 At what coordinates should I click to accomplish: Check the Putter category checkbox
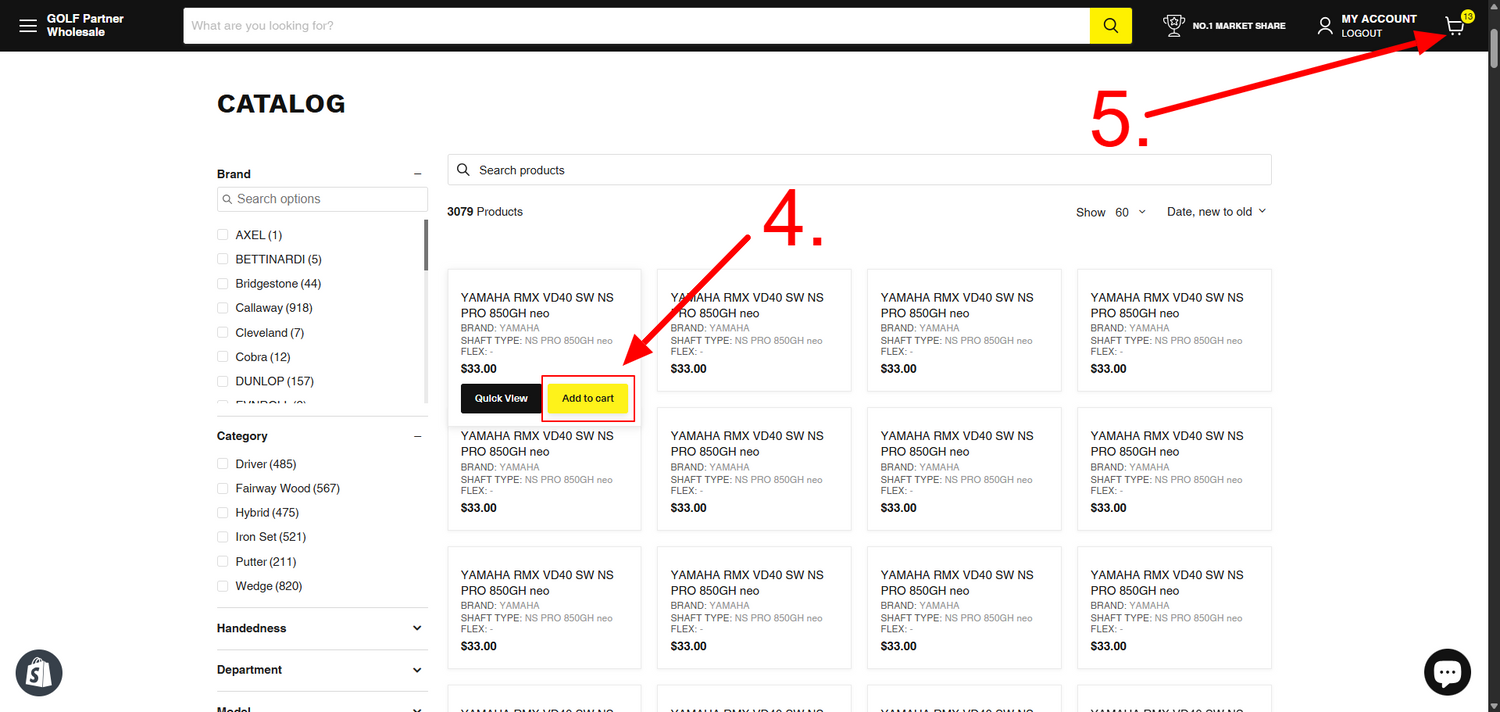pyautogui.click(x=223, y=562)
